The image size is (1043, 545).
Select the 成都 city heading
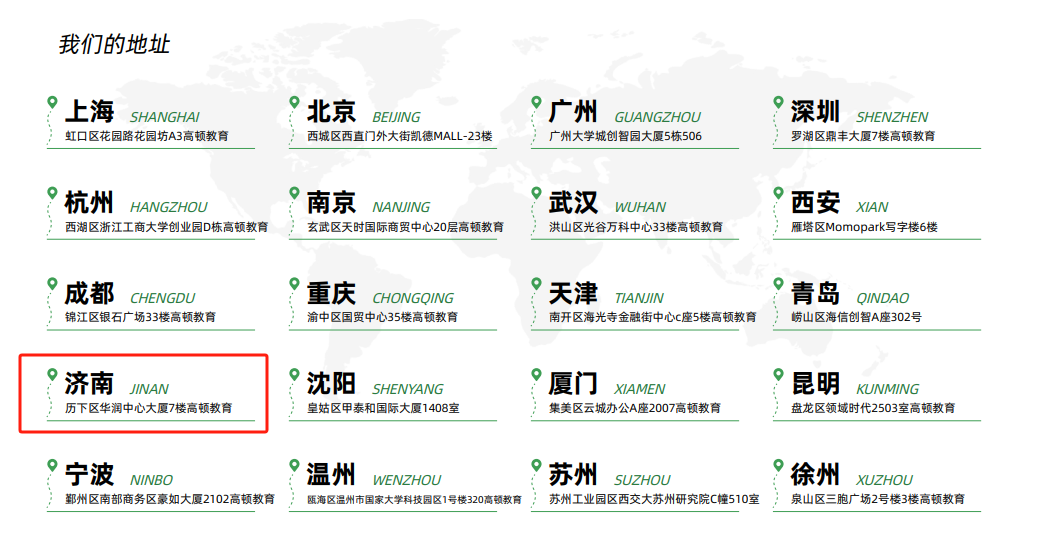89,293
